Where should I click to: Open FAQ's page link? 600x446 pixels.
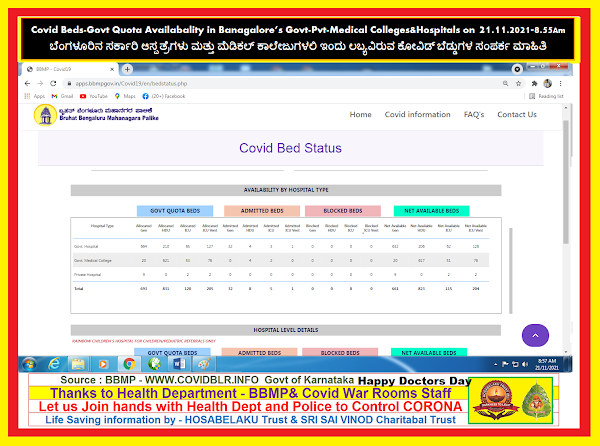pos(474,114)
